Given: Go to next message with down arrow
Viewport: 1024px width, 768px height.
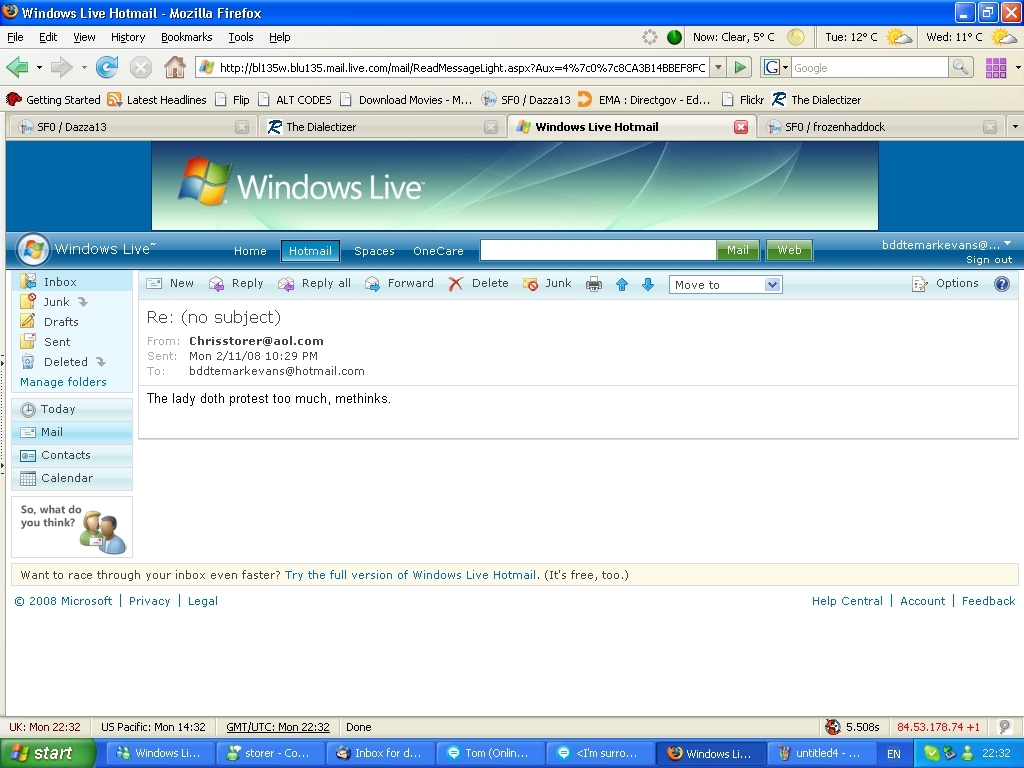Looking at the screenshot, I should pyautogui.click(x=648, y=284).
